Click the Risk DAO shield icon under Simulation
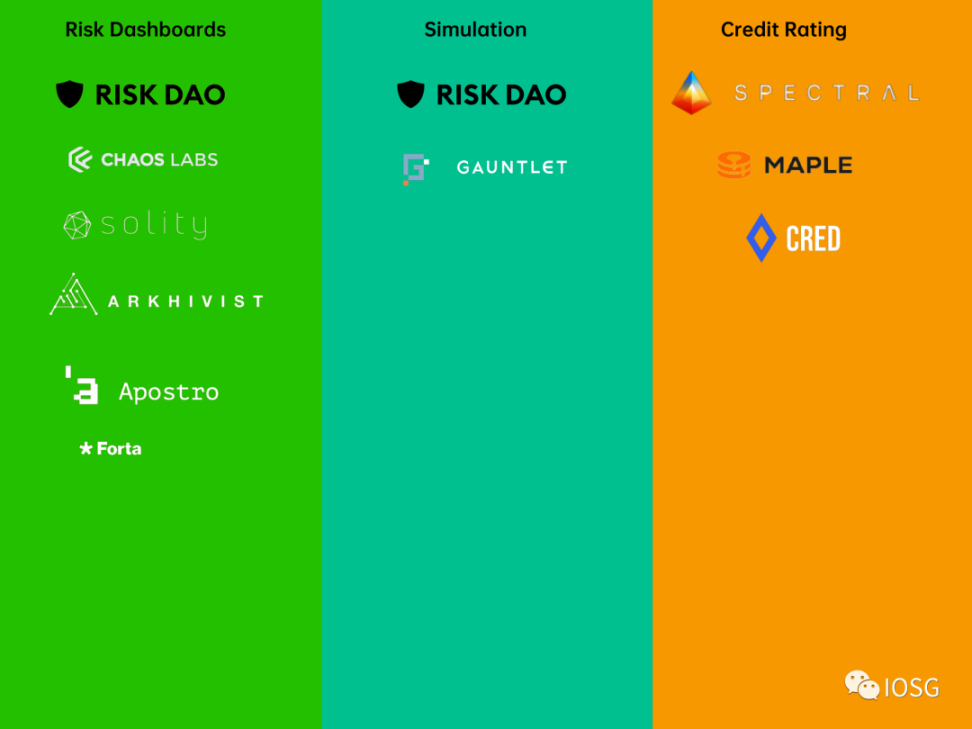 410,94
